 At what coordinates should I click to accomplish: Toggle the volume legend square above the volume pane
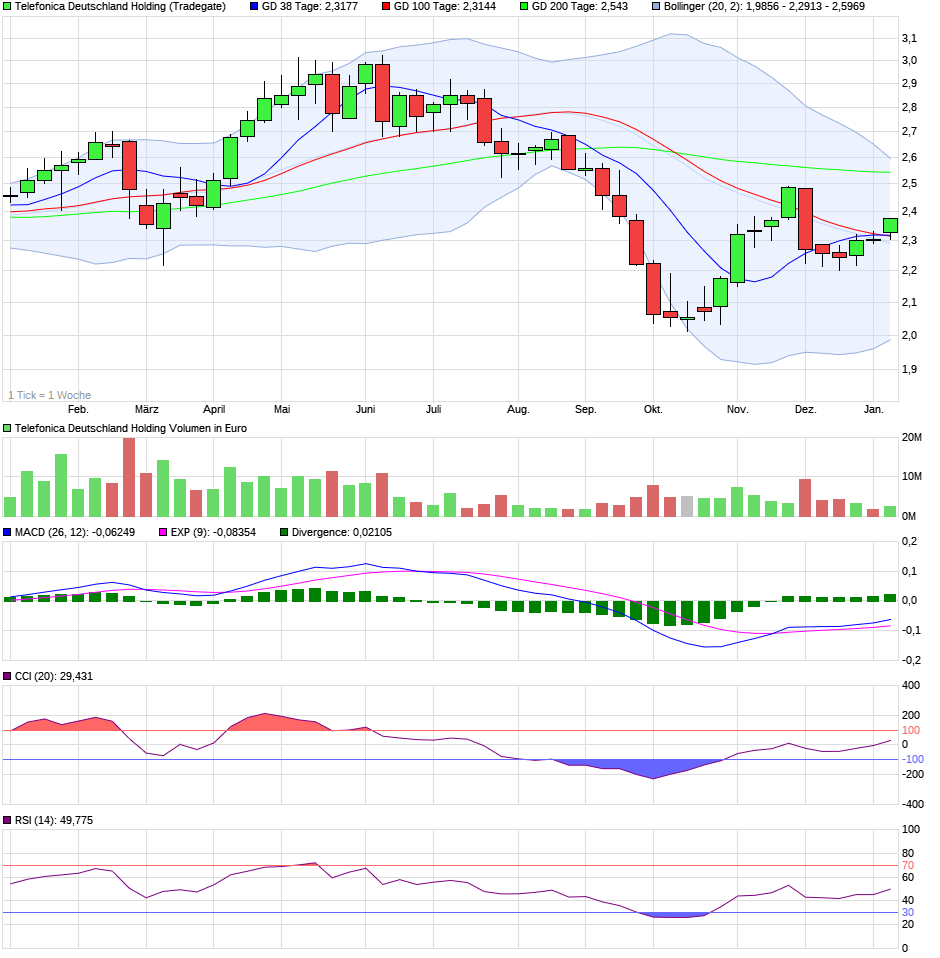pos(7,425)
